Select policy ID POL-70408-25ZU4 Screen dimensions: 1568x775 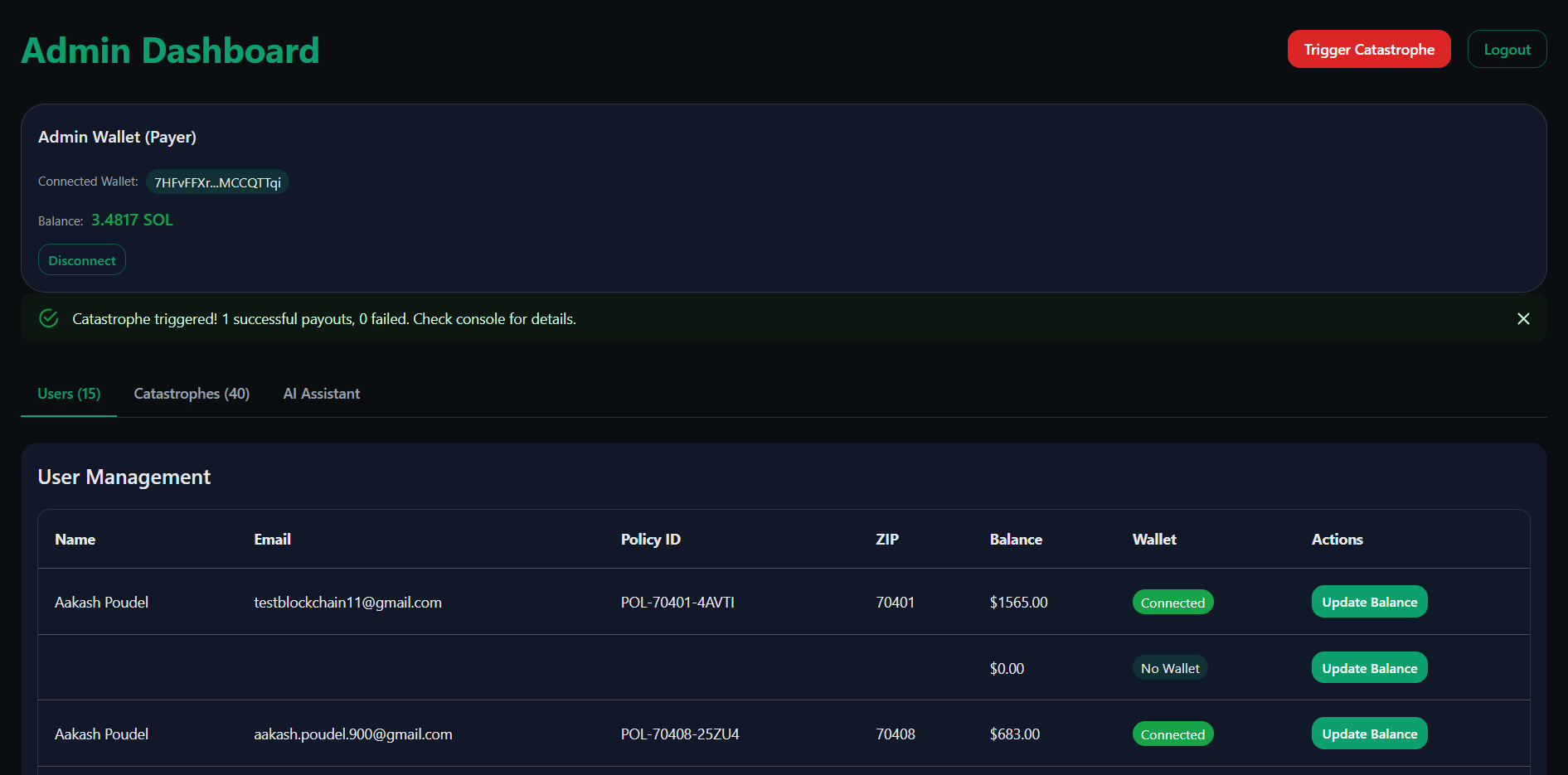tap(680, 734)
